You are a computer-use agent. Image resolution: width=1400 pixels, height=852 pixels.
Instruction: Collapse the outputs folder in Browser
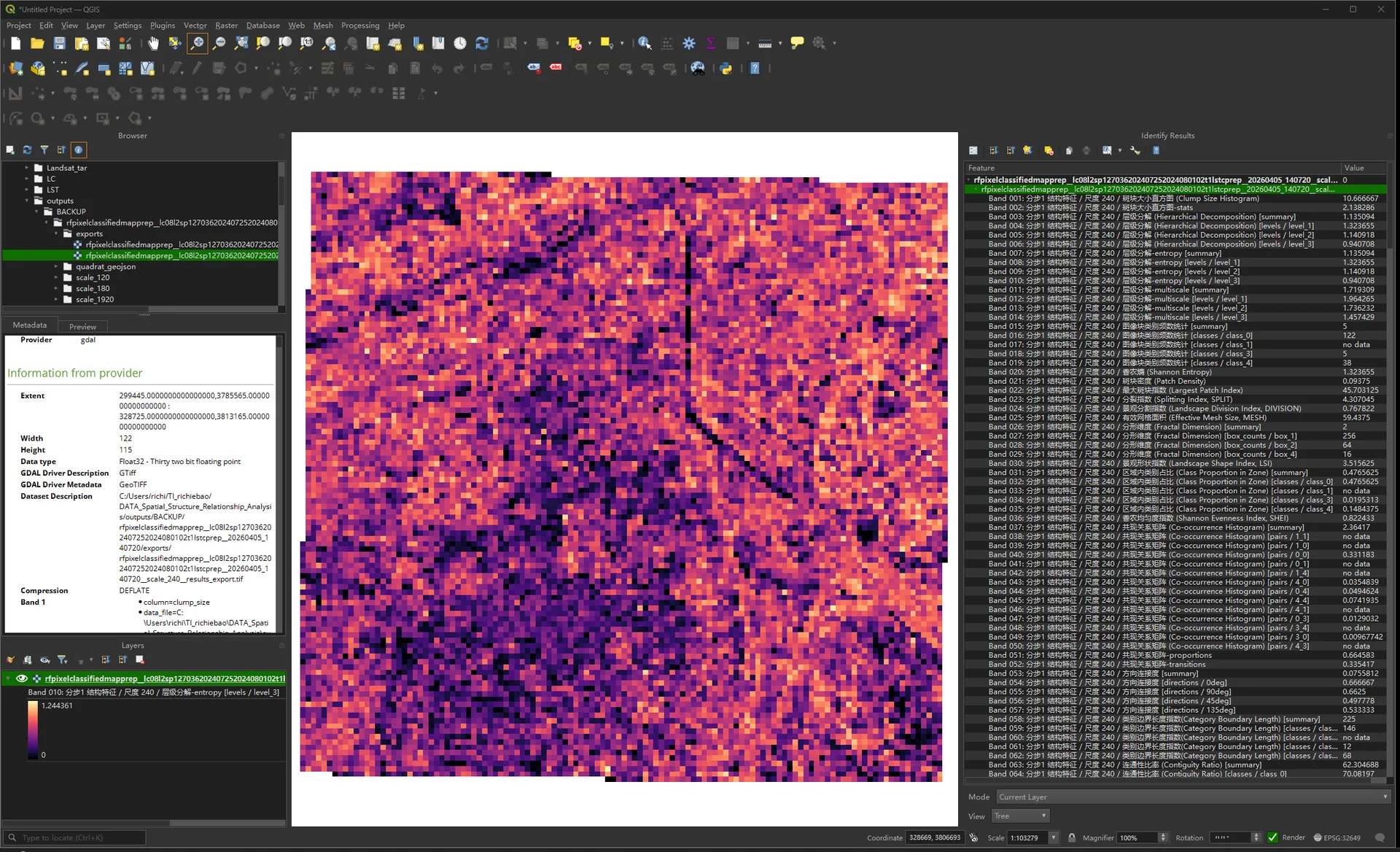27,201
